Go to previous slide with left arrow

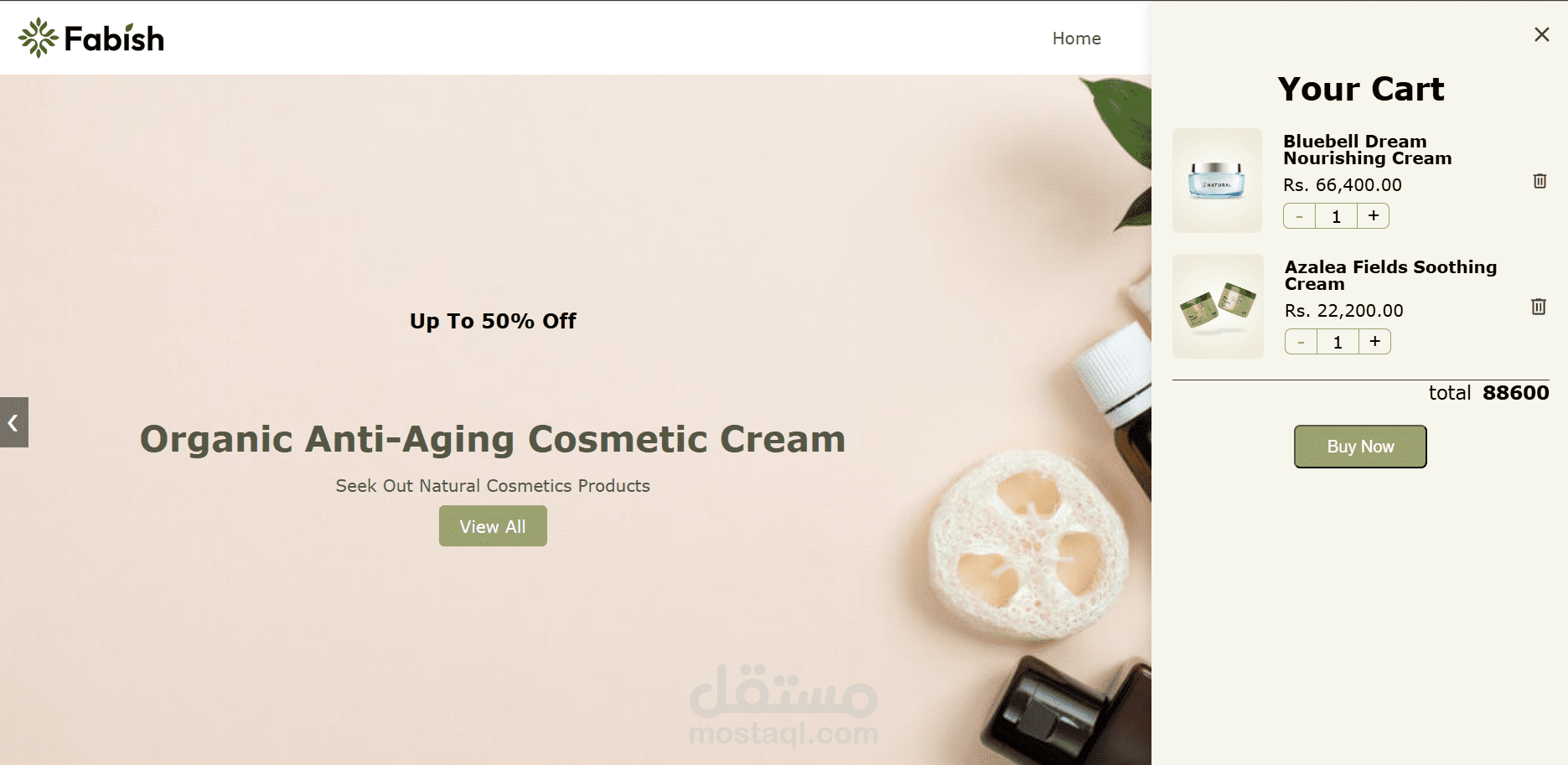13,422
